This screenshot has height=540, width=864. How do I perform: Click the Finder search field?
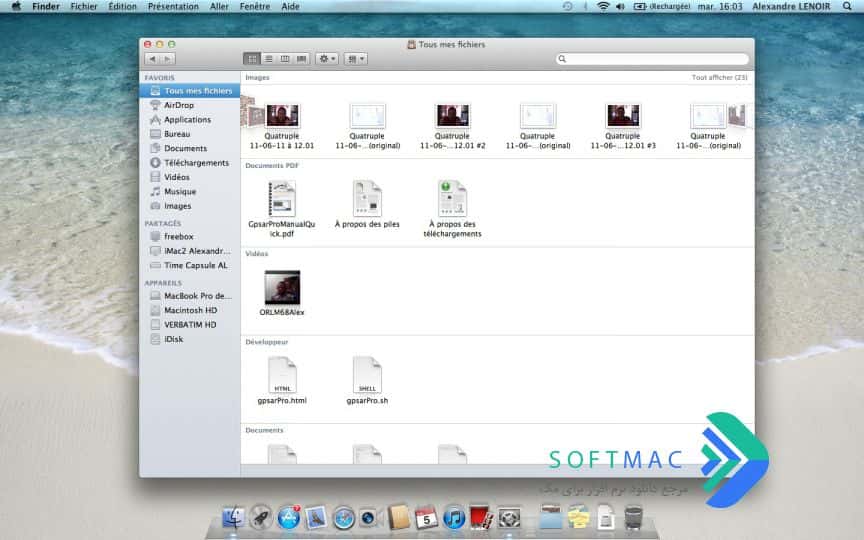click(652, 59)
